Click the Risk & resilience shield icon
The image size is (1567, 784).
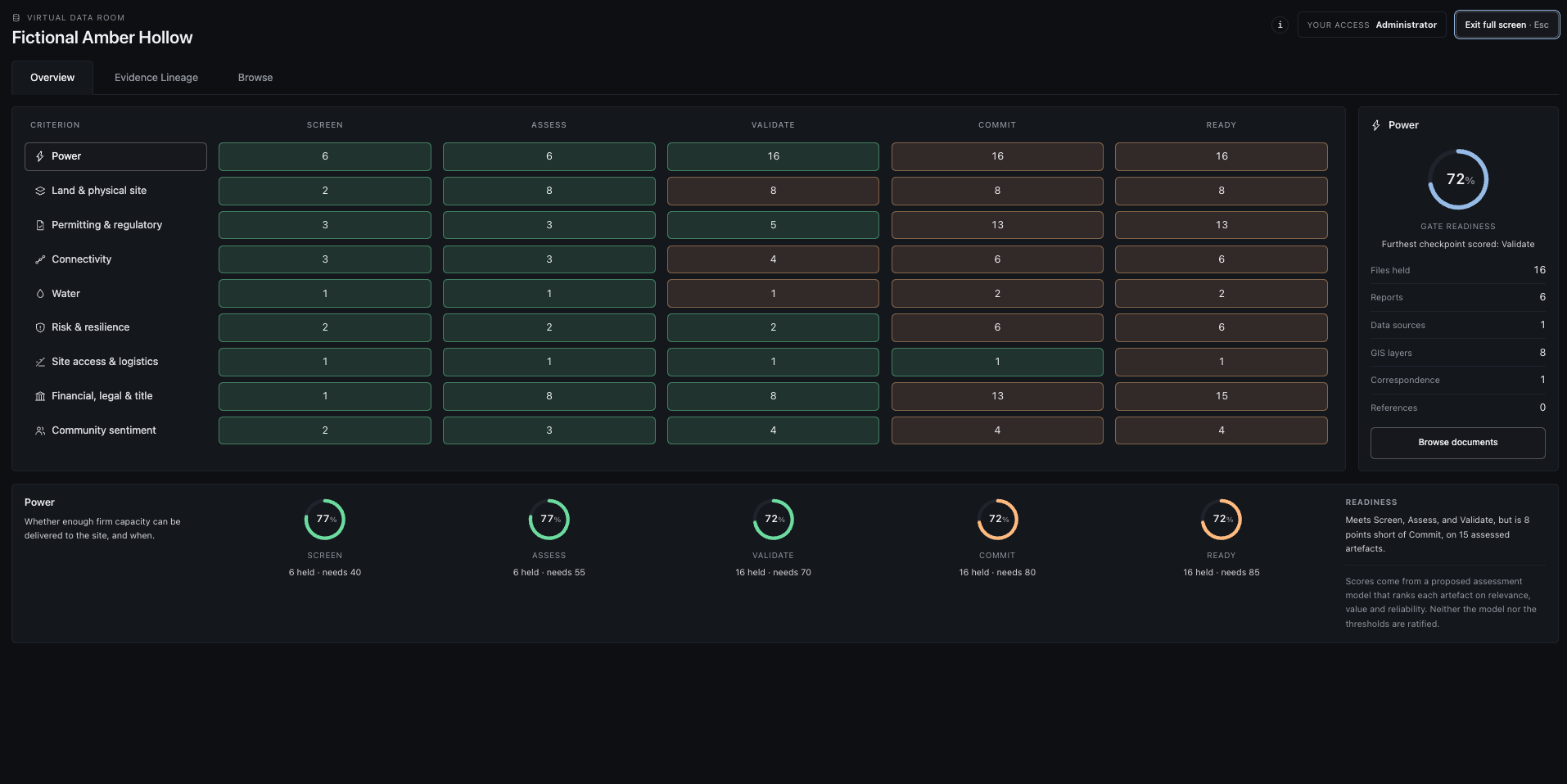click(40, 327)
